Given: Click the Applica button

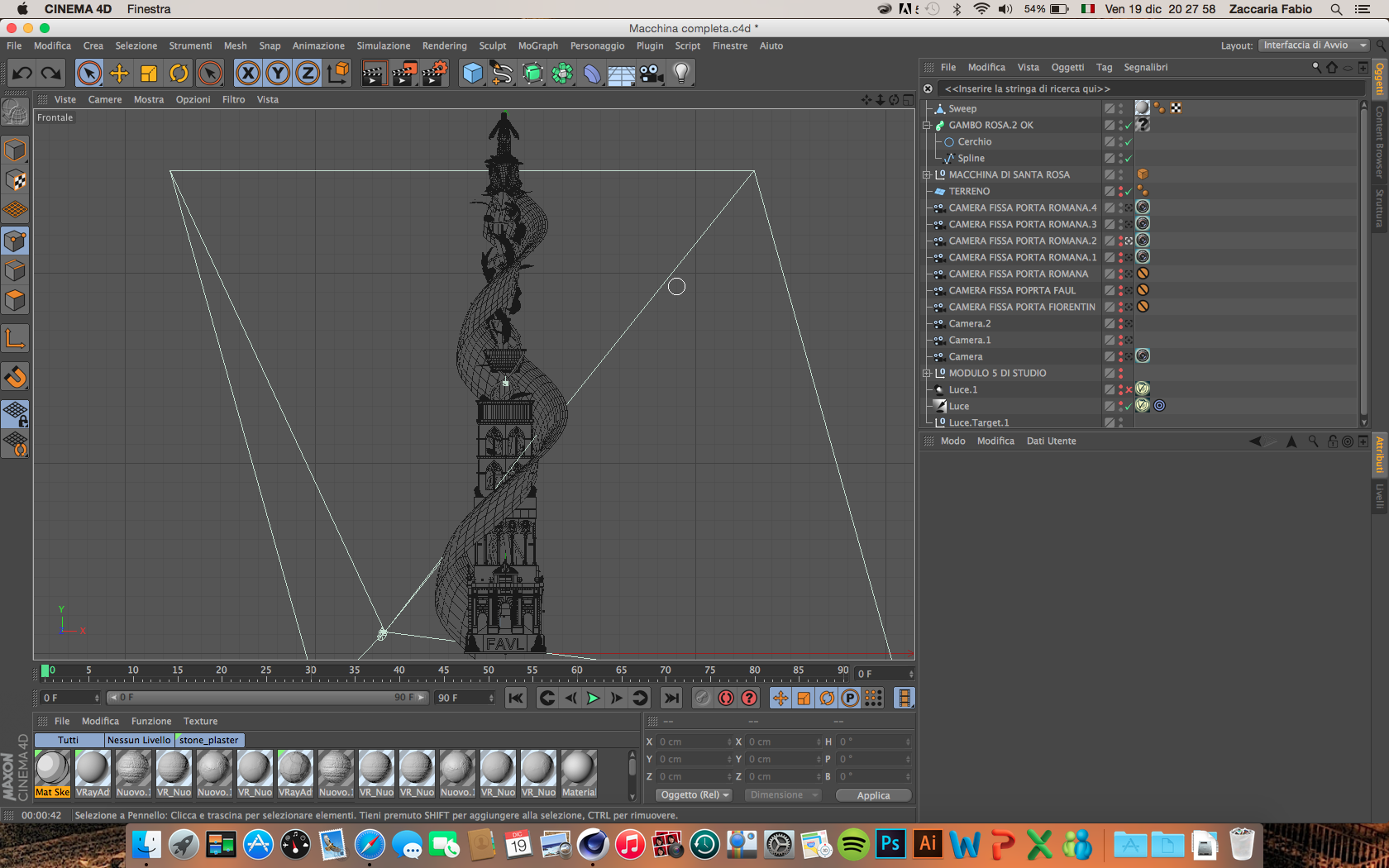Looking at the screenshot, I should click(873, 795).
